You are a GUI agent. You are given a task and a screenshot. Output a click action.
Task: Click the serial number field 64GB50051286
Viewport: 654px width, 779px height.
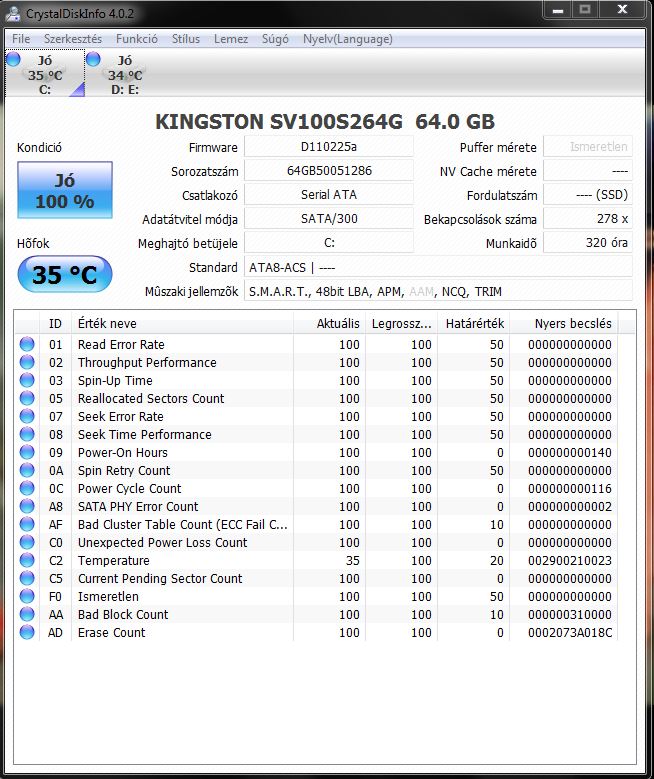(328, 171)
